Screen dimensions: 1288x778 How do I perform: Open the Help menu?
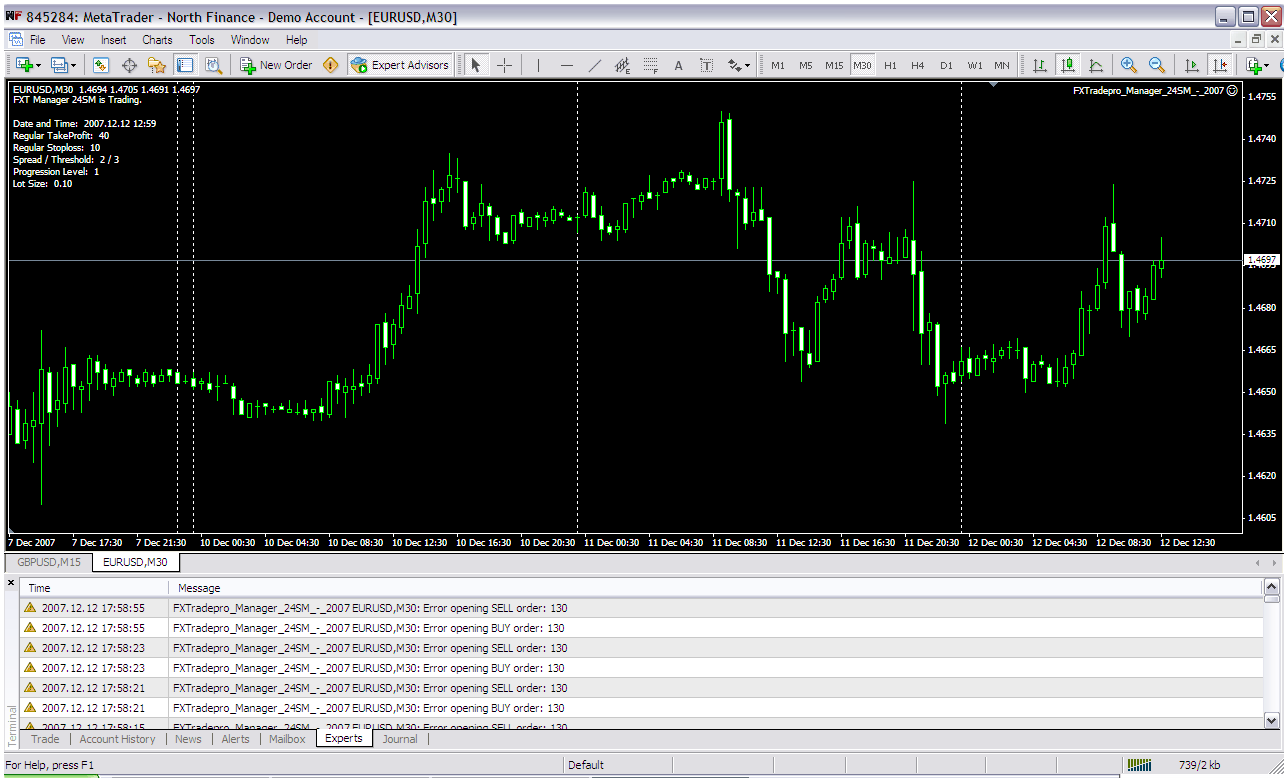(297, 40)
